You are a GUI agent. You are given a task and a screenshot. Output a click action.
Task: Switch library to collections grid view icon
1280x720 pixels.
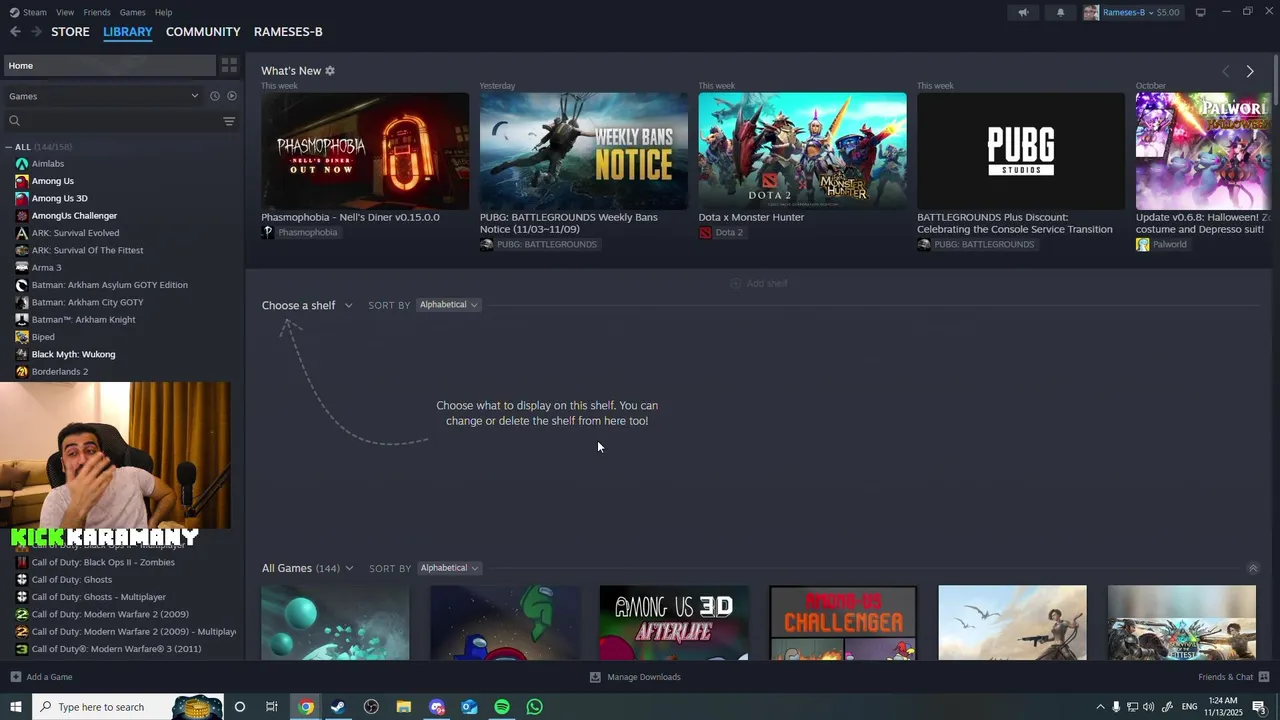[229, 65]
